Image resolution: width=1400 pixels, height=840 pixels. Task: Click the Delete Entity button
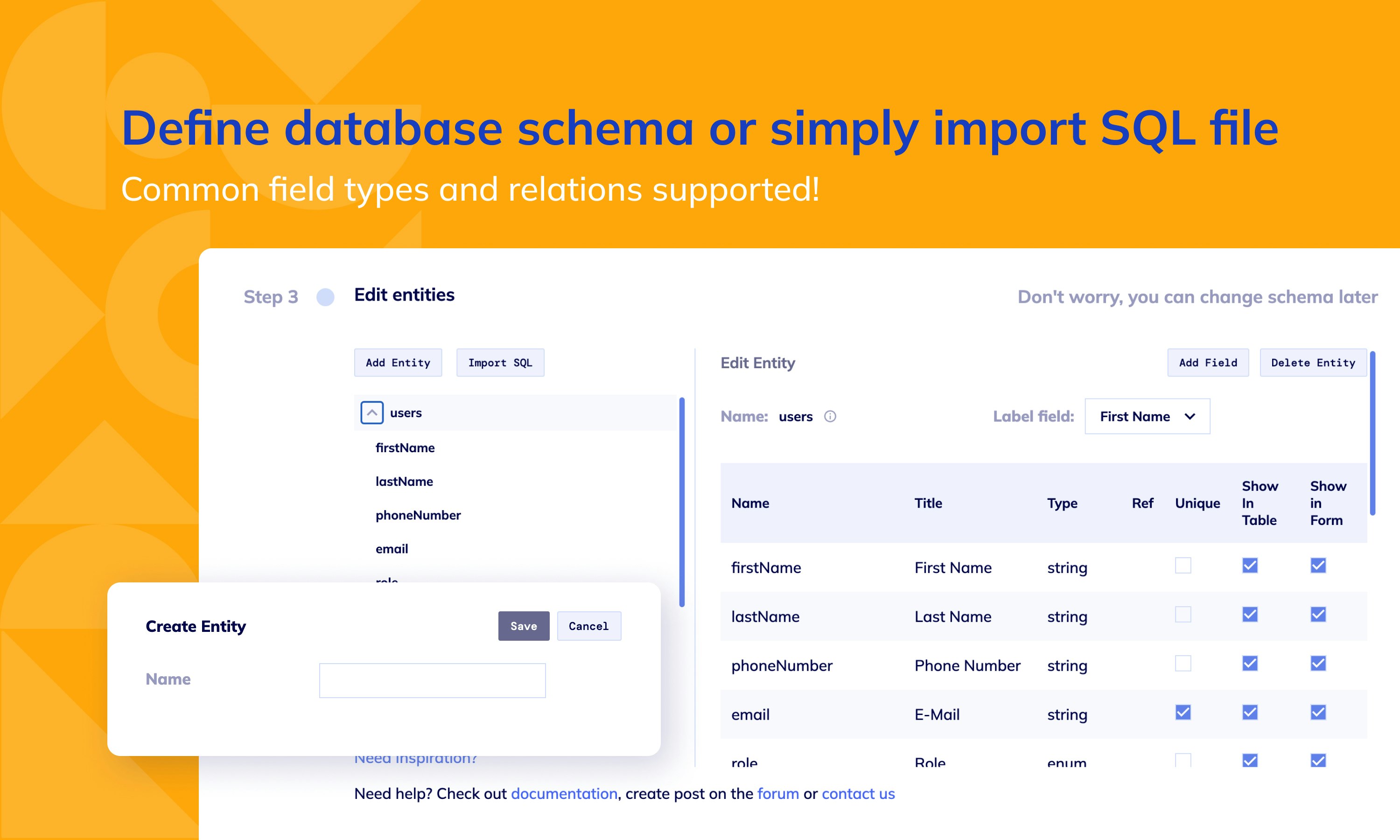point(1313,363)
